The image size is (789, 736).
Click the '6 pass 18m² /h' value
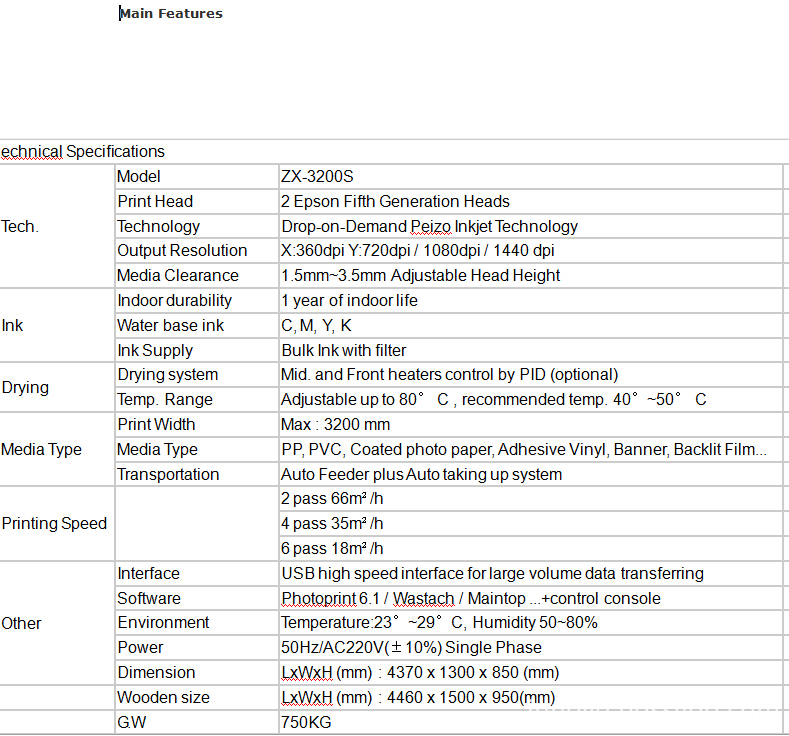[x=332, y=548]
